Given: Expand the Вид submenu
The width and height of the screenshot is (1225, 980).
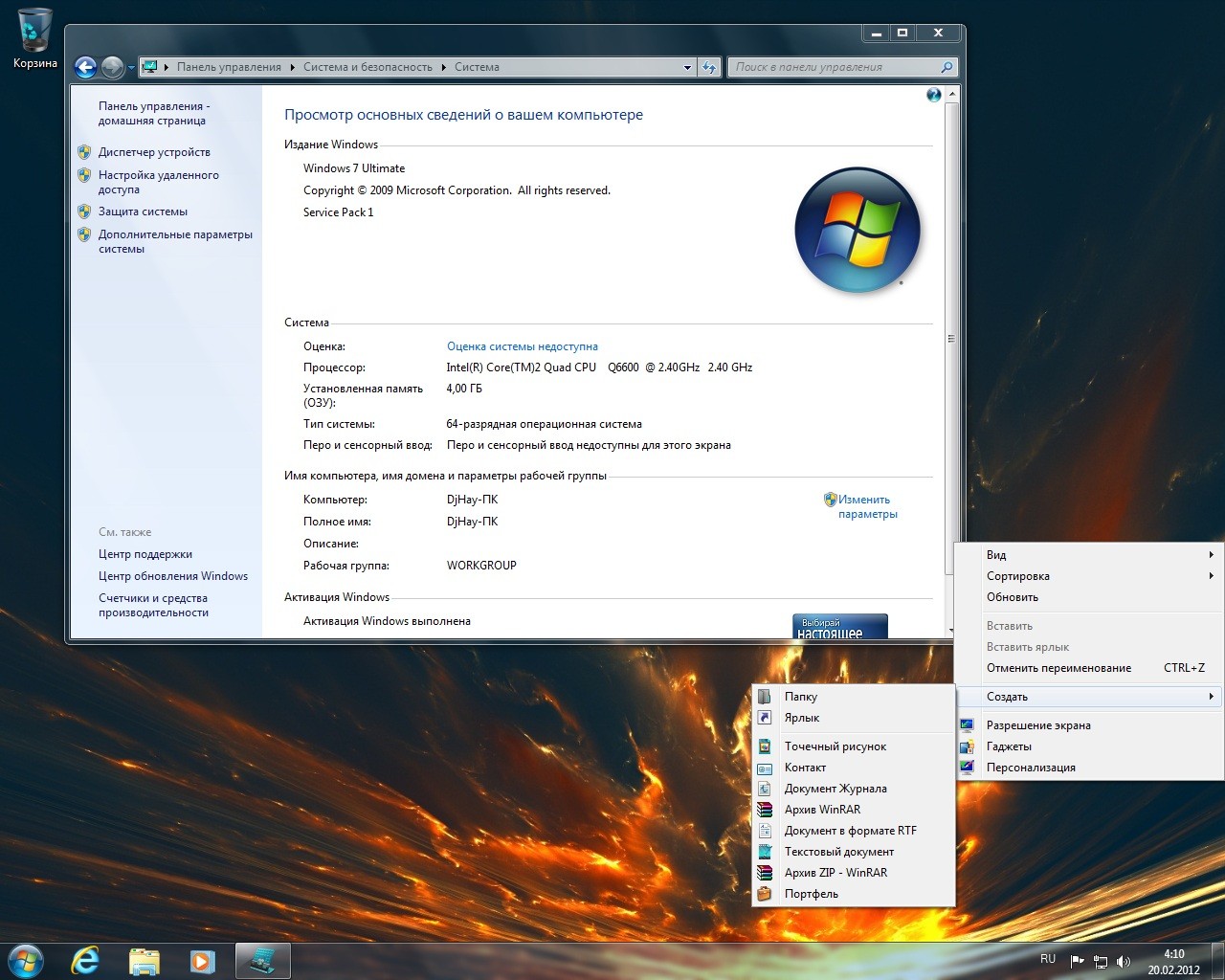Looking at the screenshot, I should click(x=1089, y=555).
